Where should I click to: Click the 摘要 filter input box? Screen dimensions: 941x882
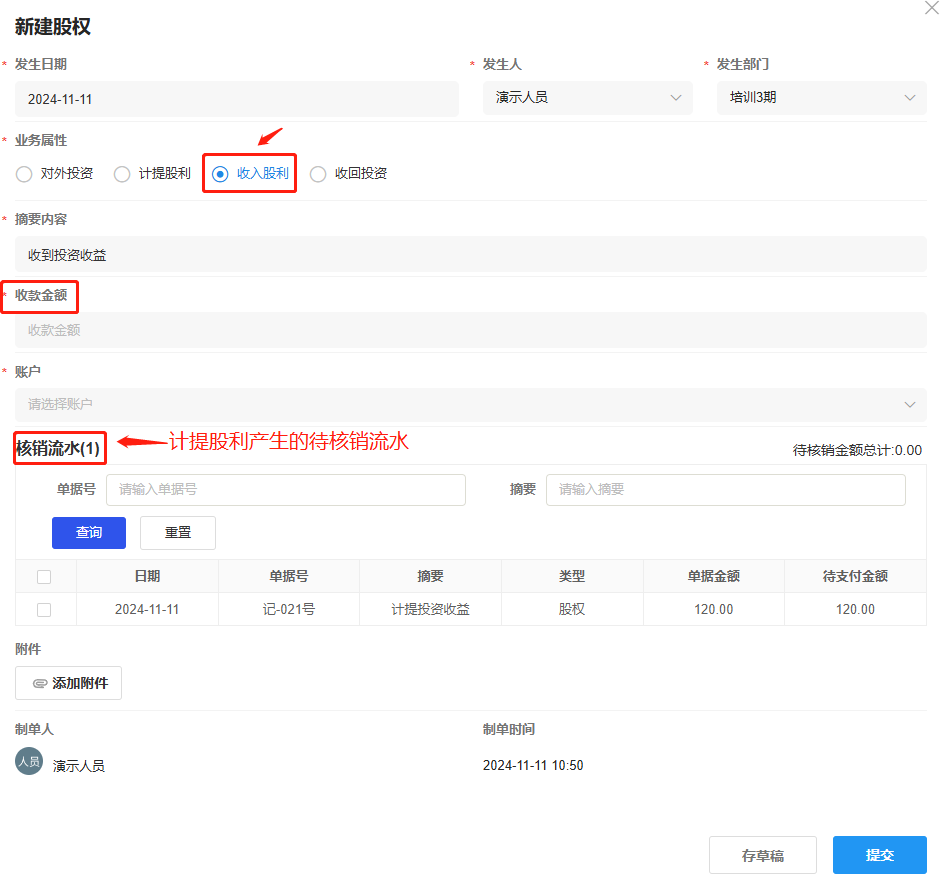pyautogui.click(x=725, y=490)
